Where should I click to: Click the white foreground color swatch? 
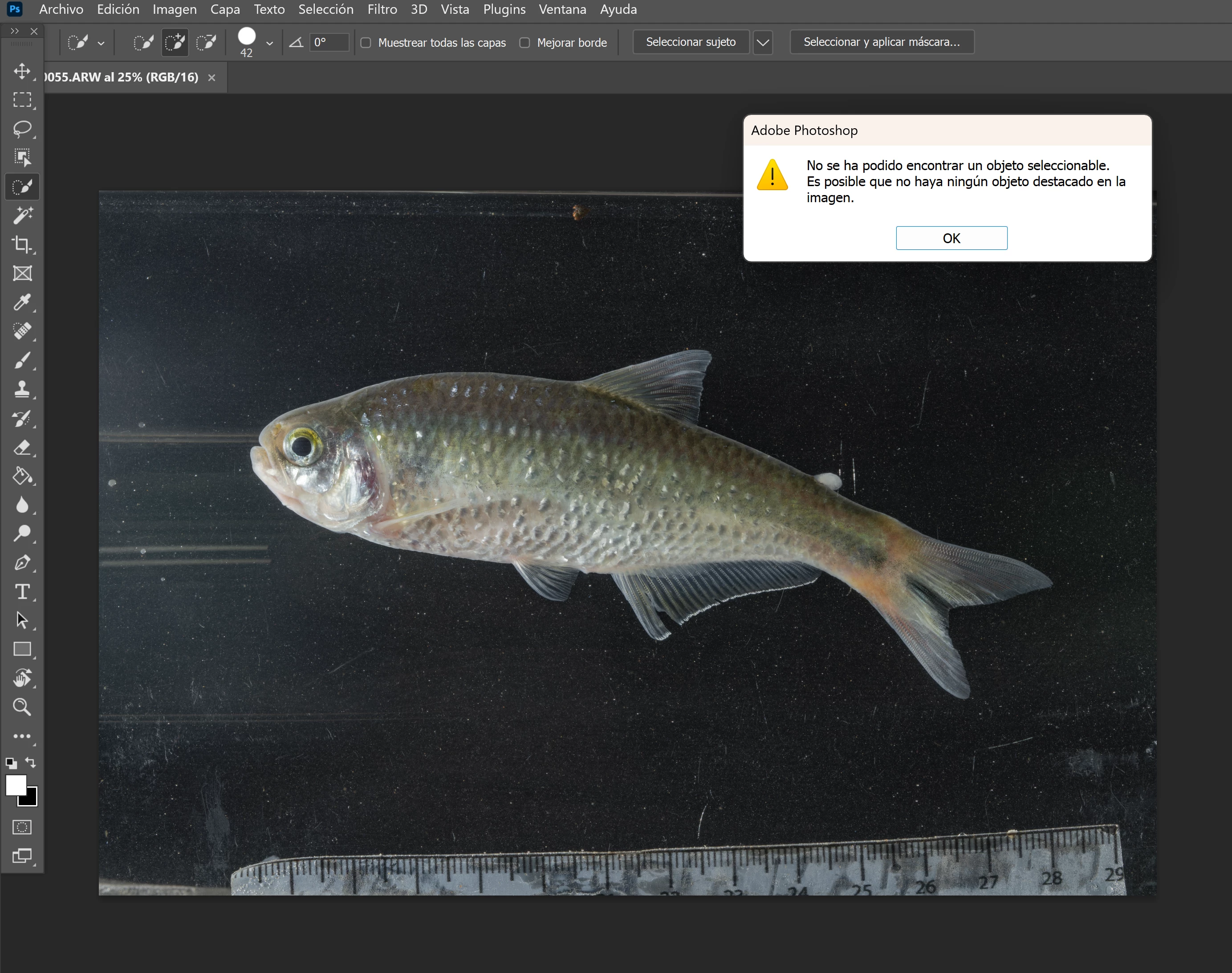(15, 785)
